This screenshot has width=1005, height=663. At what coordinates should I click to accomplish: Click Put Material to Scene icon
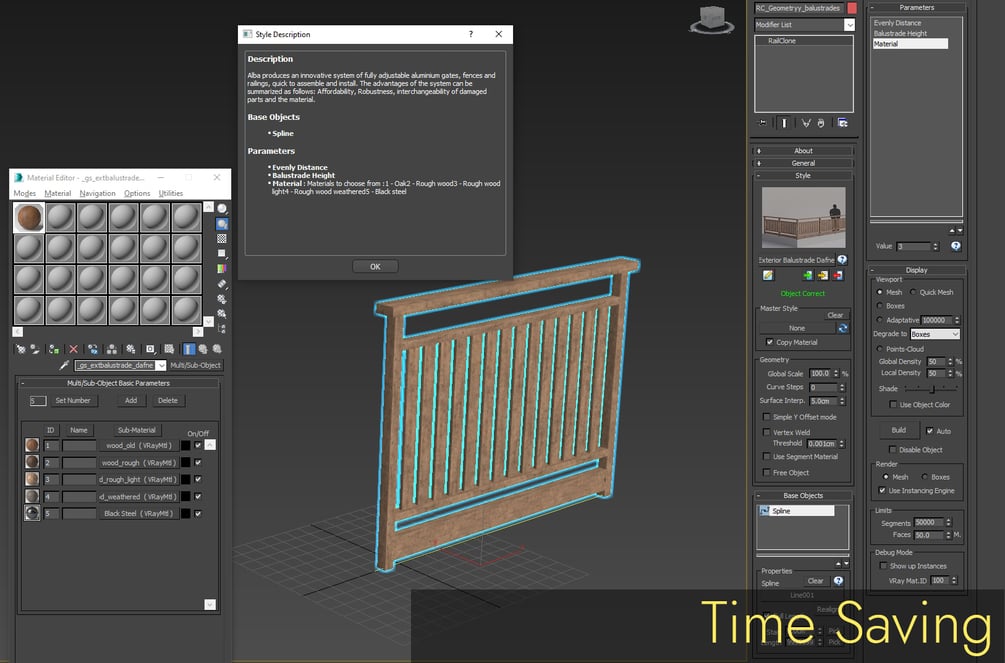[x=35, y=349]
